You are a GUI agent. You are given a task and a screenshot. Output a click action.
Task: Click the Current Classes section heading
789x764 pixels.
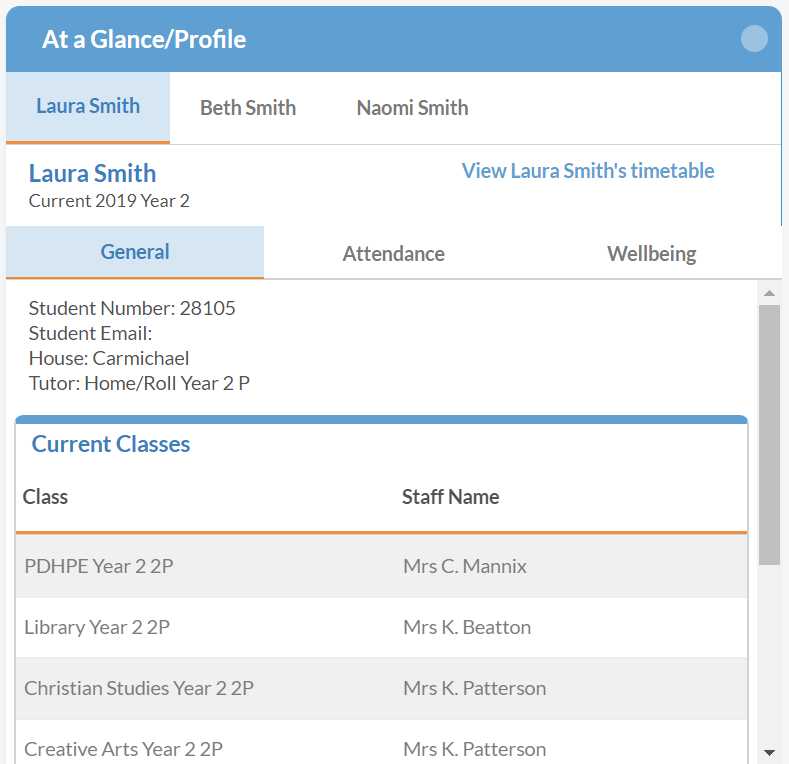point(111,444)
